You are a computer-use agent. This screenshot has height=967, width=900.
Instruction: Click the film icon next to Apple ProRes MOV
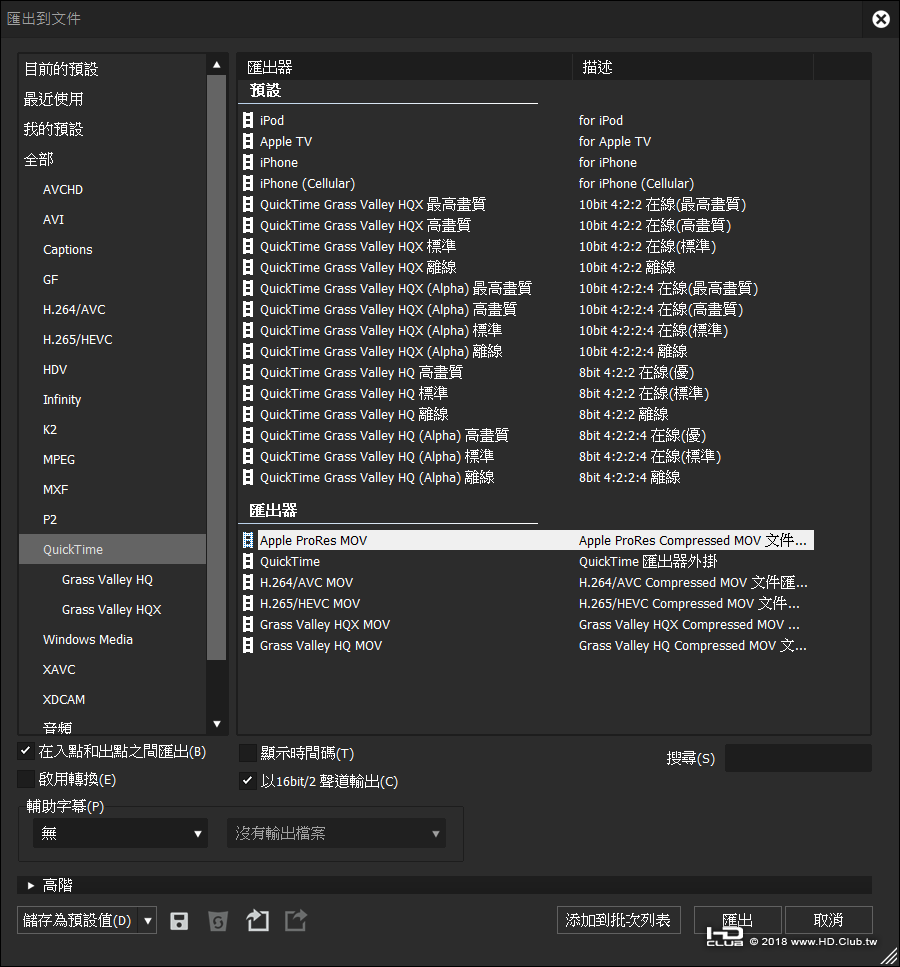[248, 540]
